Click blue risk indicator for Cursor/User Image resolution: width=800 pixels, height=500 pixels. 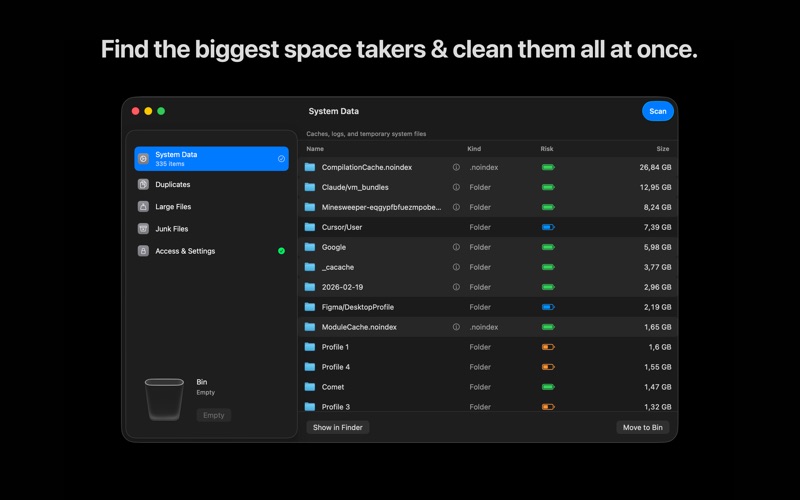pos(548,227)
